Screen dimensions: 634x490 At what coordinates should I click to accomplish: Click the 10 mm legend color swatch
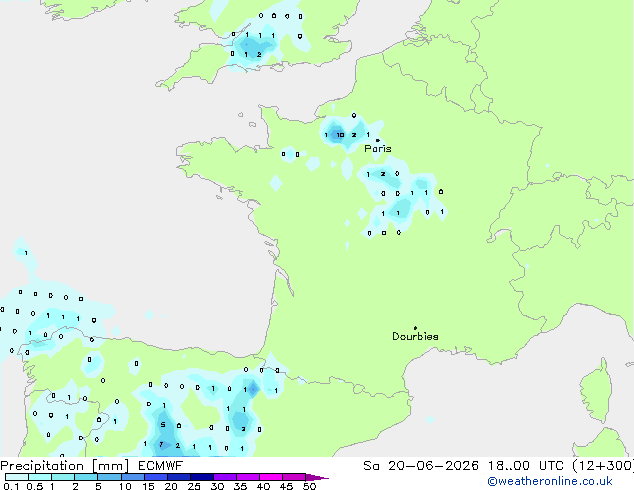click(x=133, y=477)
